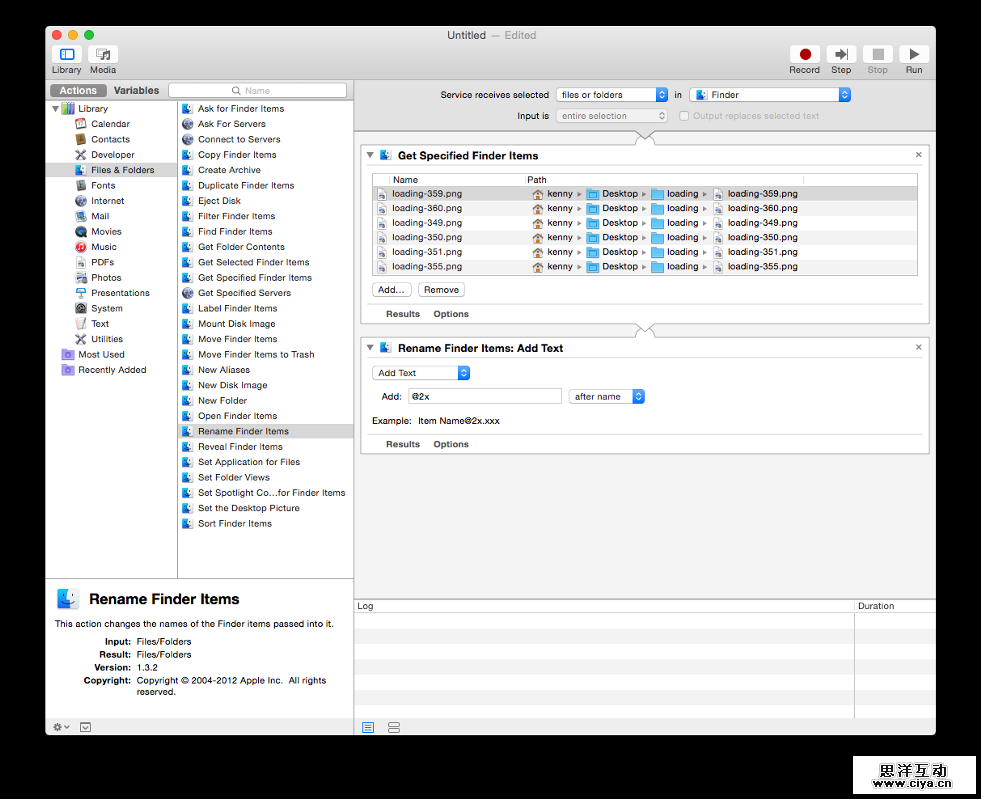Switch to workflow variables view icon
Screen dimensions: 981x799
[x=393, y=727]
